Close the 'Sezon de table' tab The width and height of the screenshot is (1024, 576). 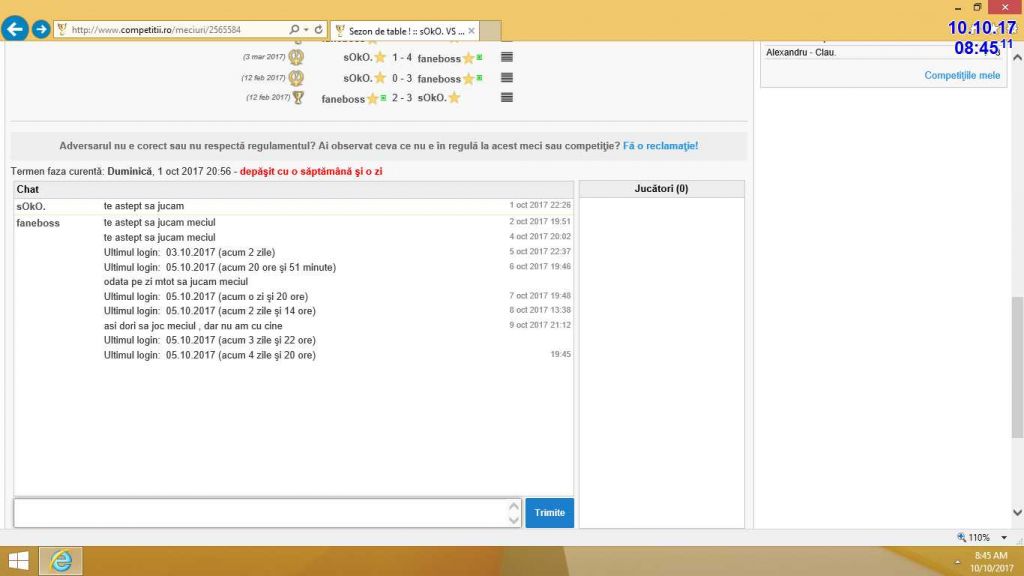472,31
